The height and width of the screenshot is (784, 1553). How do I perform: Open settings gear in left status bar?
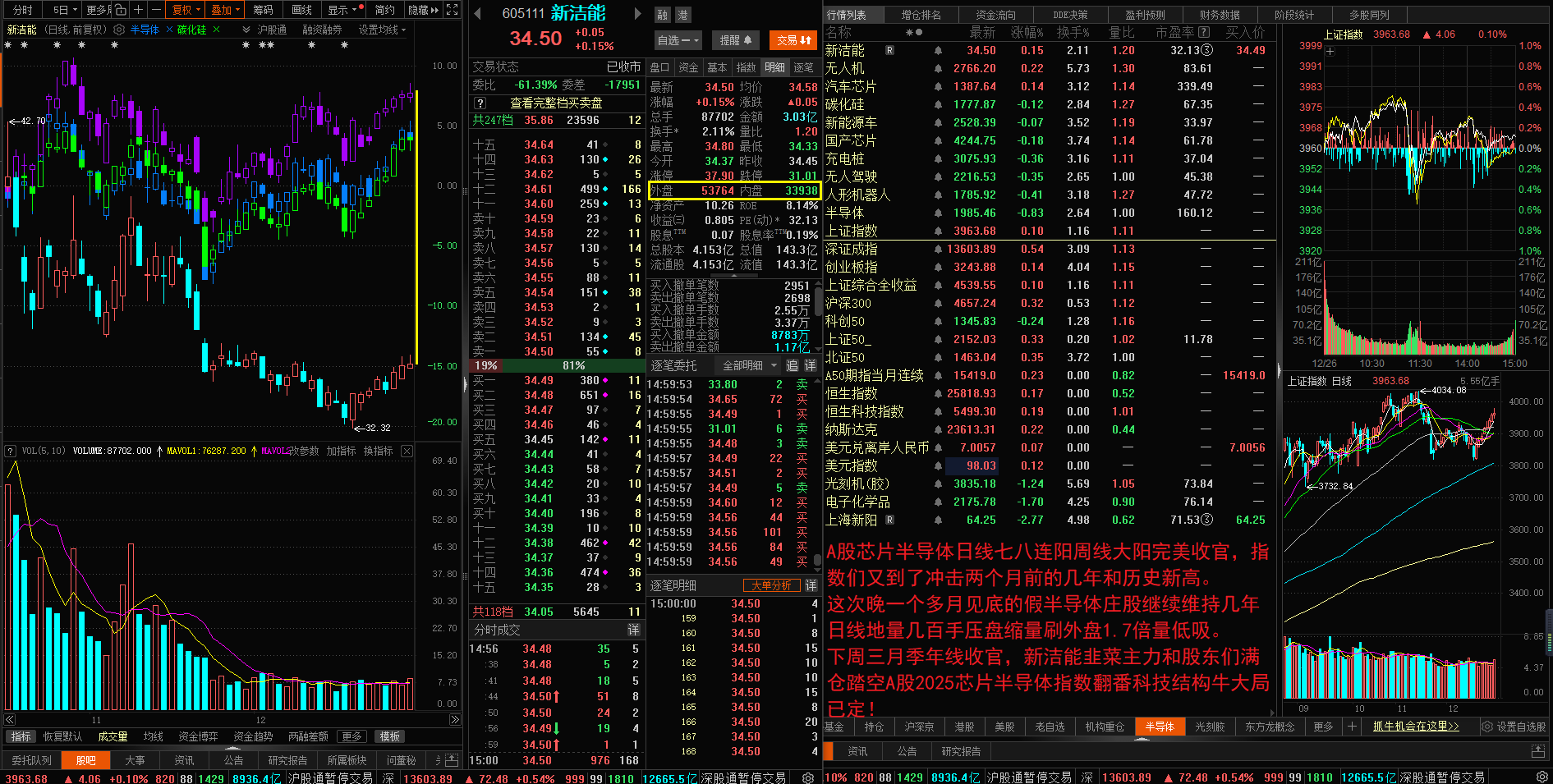(x=808, y=777)
